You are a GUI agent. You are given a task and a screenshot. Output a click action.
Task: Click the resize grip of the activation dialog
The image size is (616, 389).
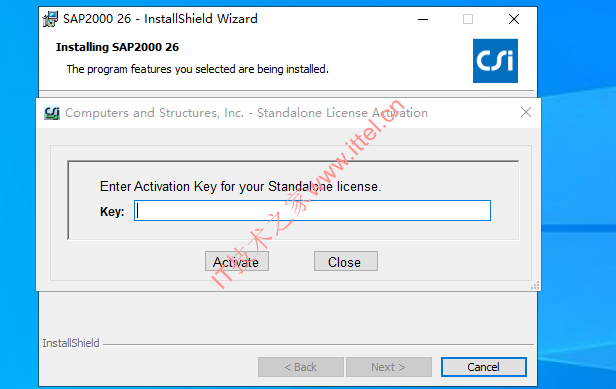pyautogui.click(x=535, y=286)
